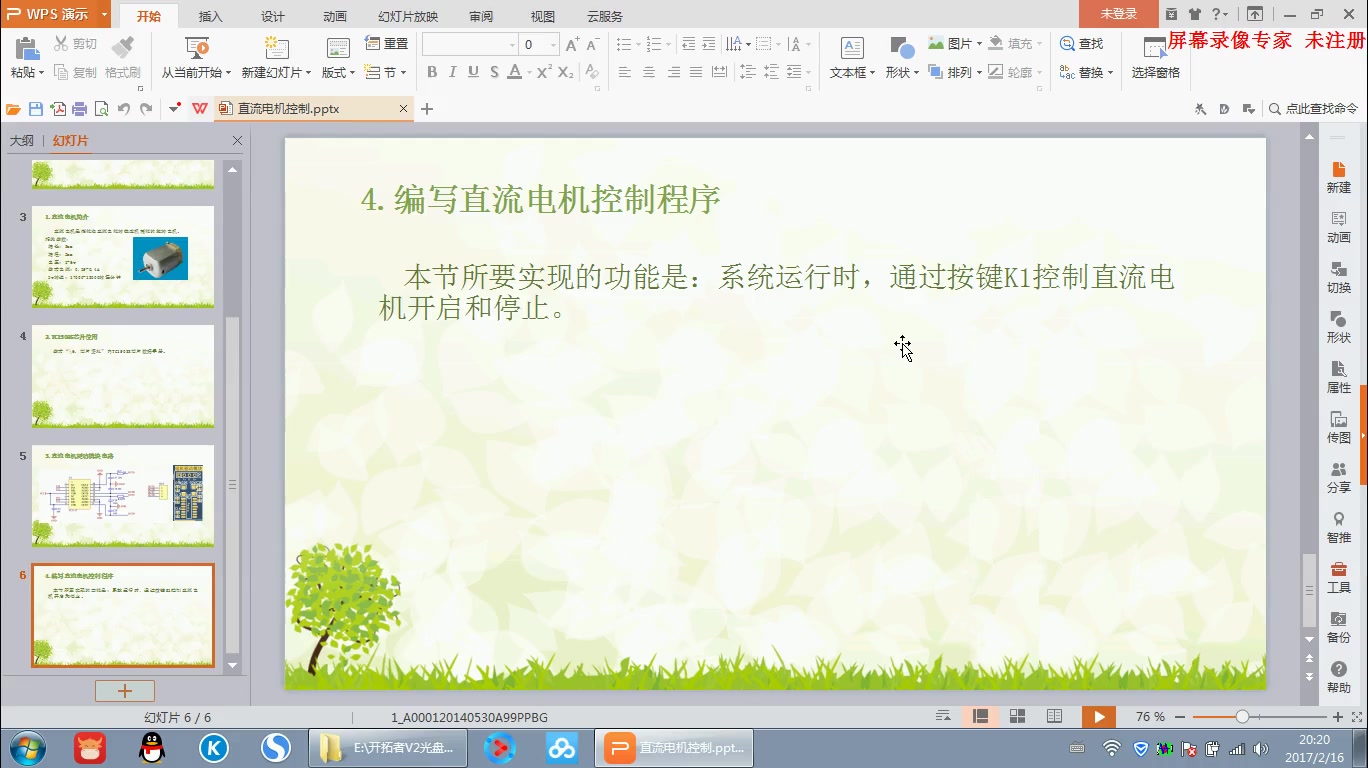Click the Arrange (排列) icon
Viewport: 1368px width, 768px height.
936,72
